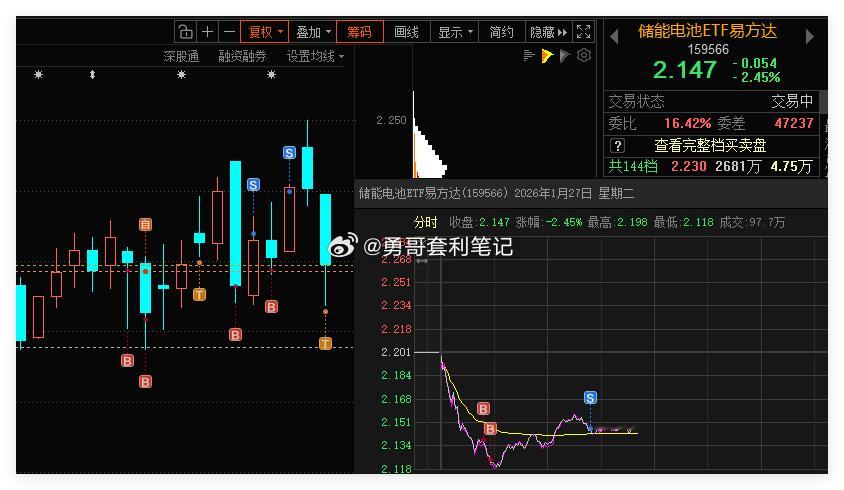
Task: Click the gray flame chip icon
Action: tap(565, 55)
